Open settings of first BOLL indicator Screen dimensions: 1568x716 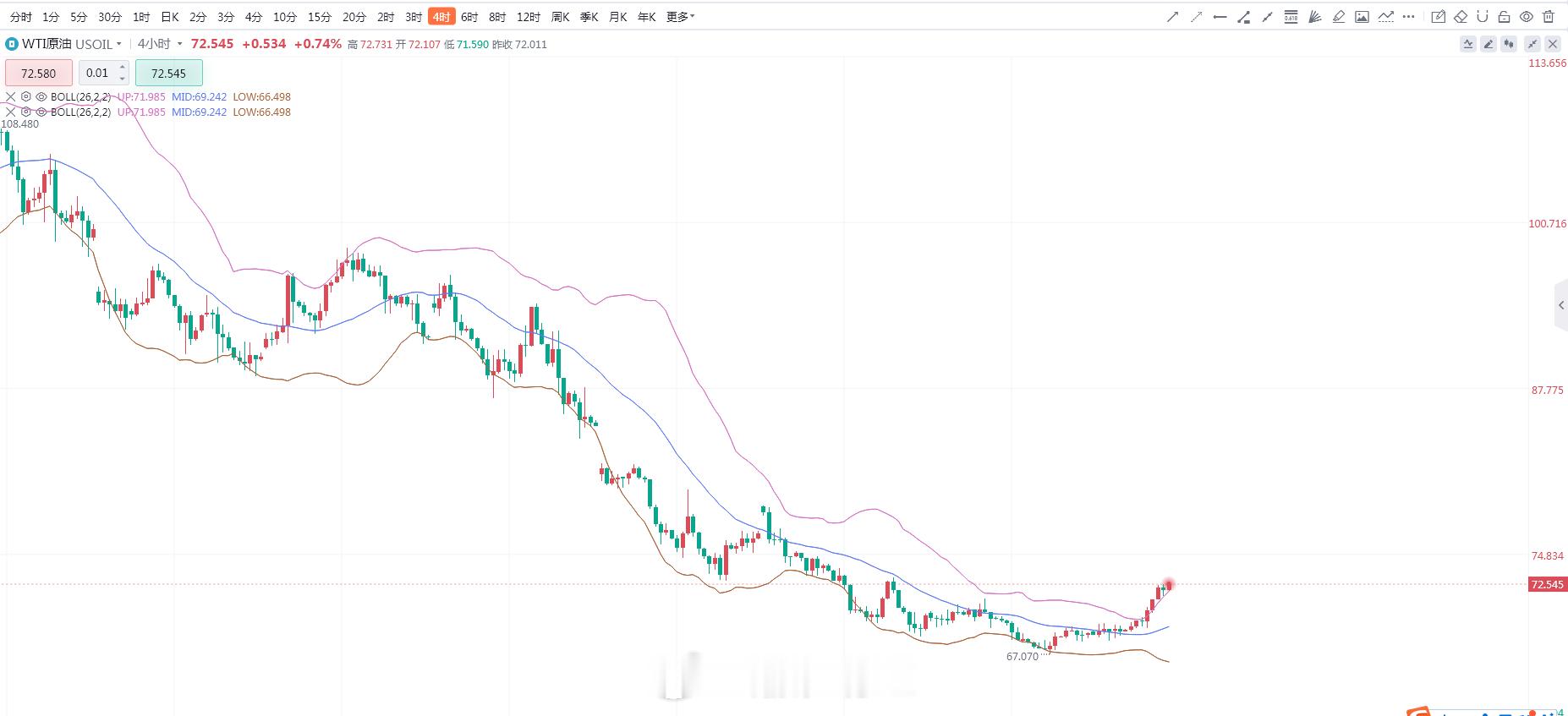[x=26, y=97]
